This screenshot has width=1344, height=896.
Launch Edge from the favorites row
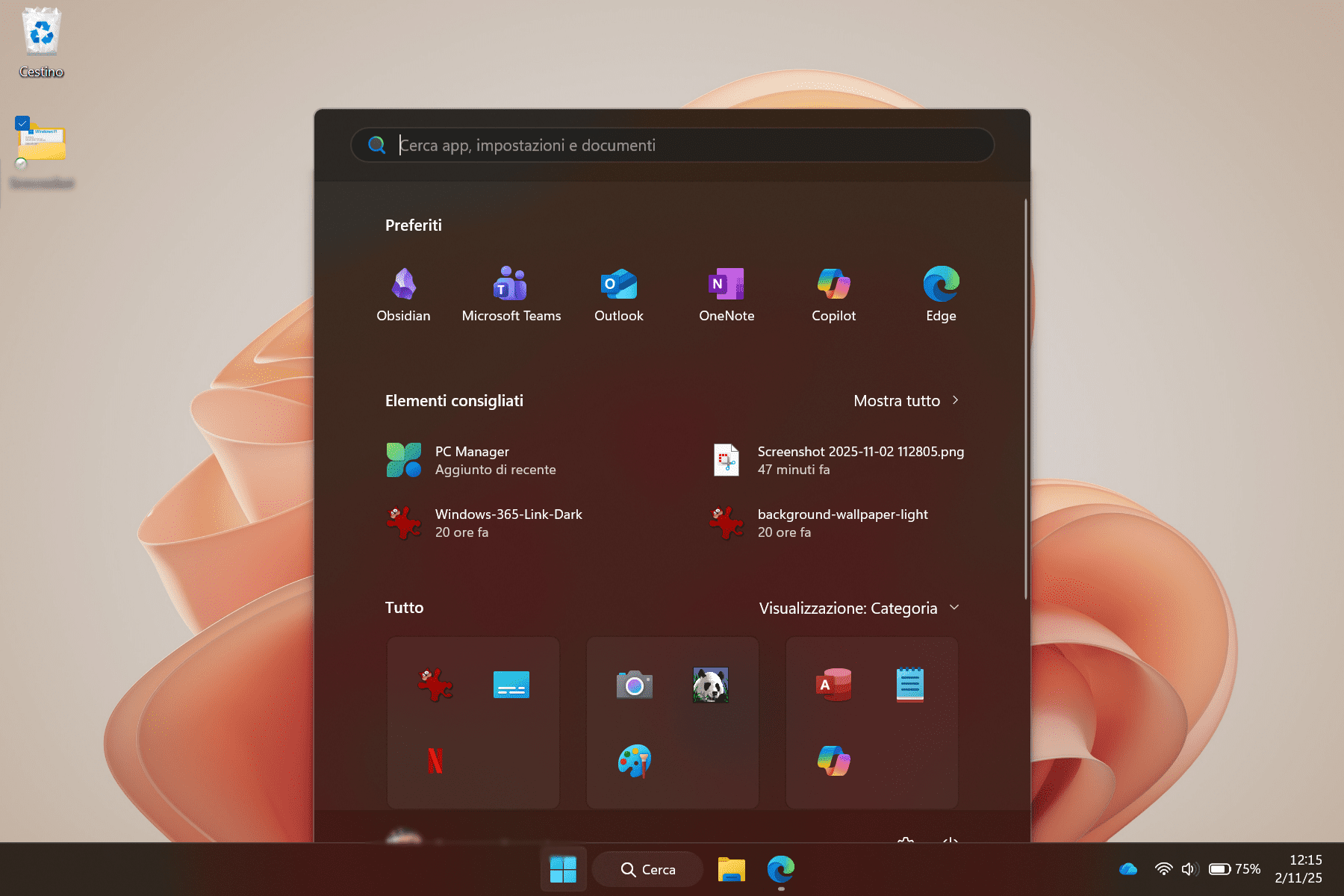(x=940, y=291)
